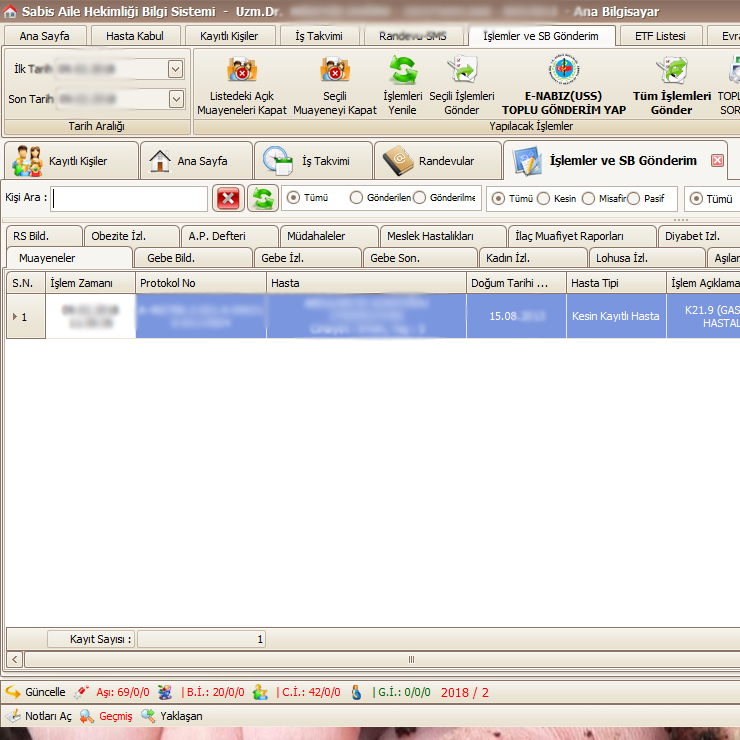Click Aşı syringe icon

81,692
